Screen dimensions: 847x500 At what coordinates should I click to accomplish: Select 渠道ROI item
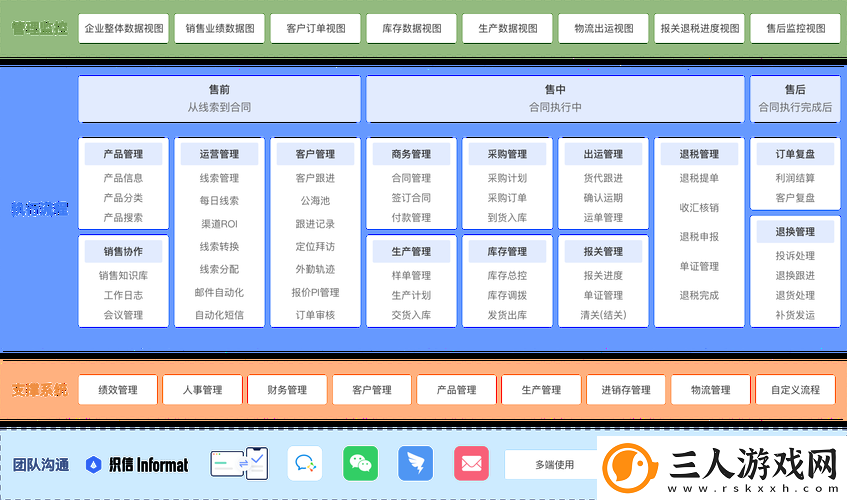219,224
